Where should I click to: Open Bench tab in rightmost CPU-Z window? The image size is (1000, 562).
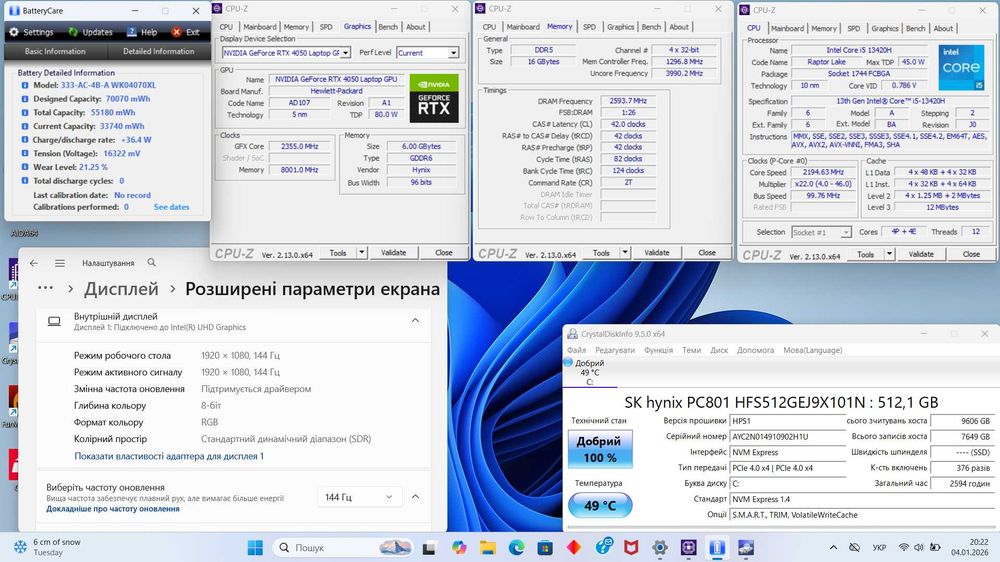point(915,29)
